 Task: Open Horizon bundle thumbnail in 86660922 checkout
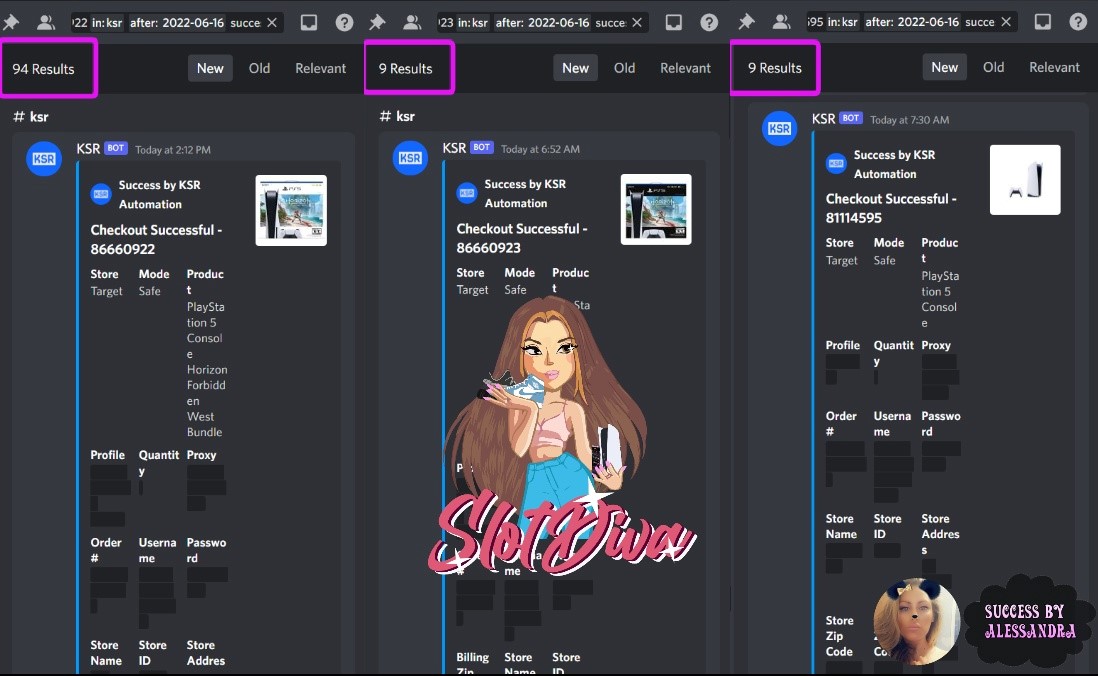click(x=291, y=210)
